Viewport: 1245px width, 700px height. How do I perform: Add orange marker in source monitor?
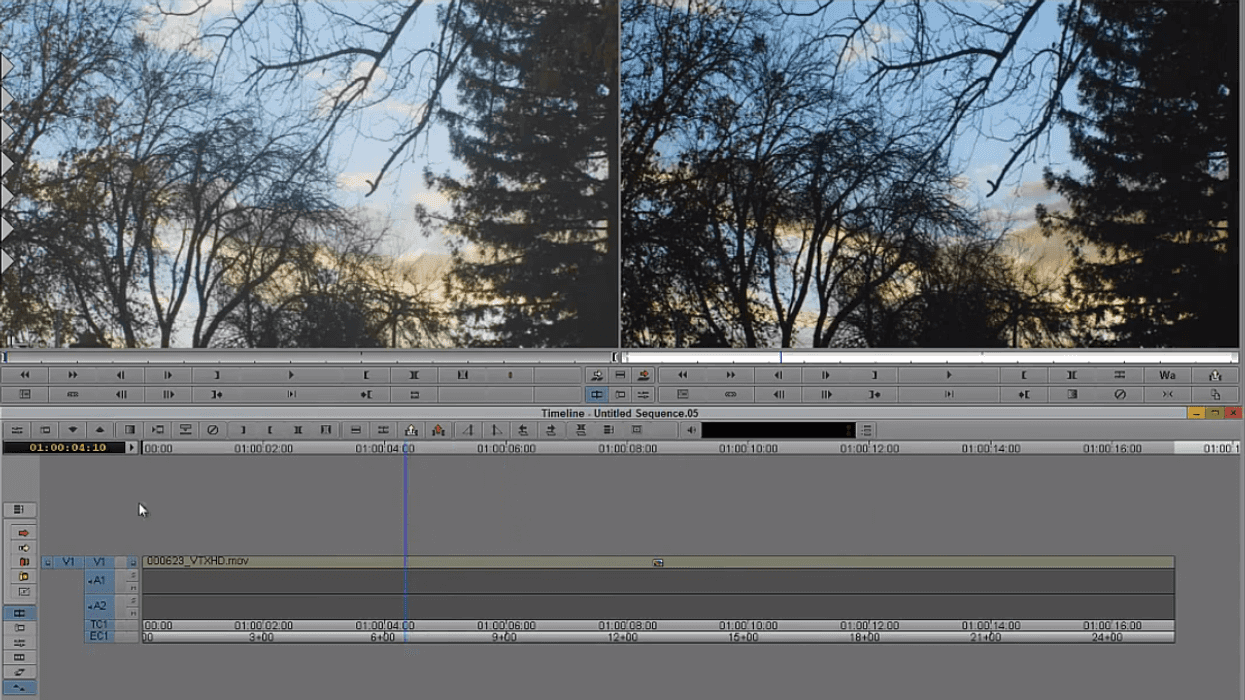(x=510, y=375)
